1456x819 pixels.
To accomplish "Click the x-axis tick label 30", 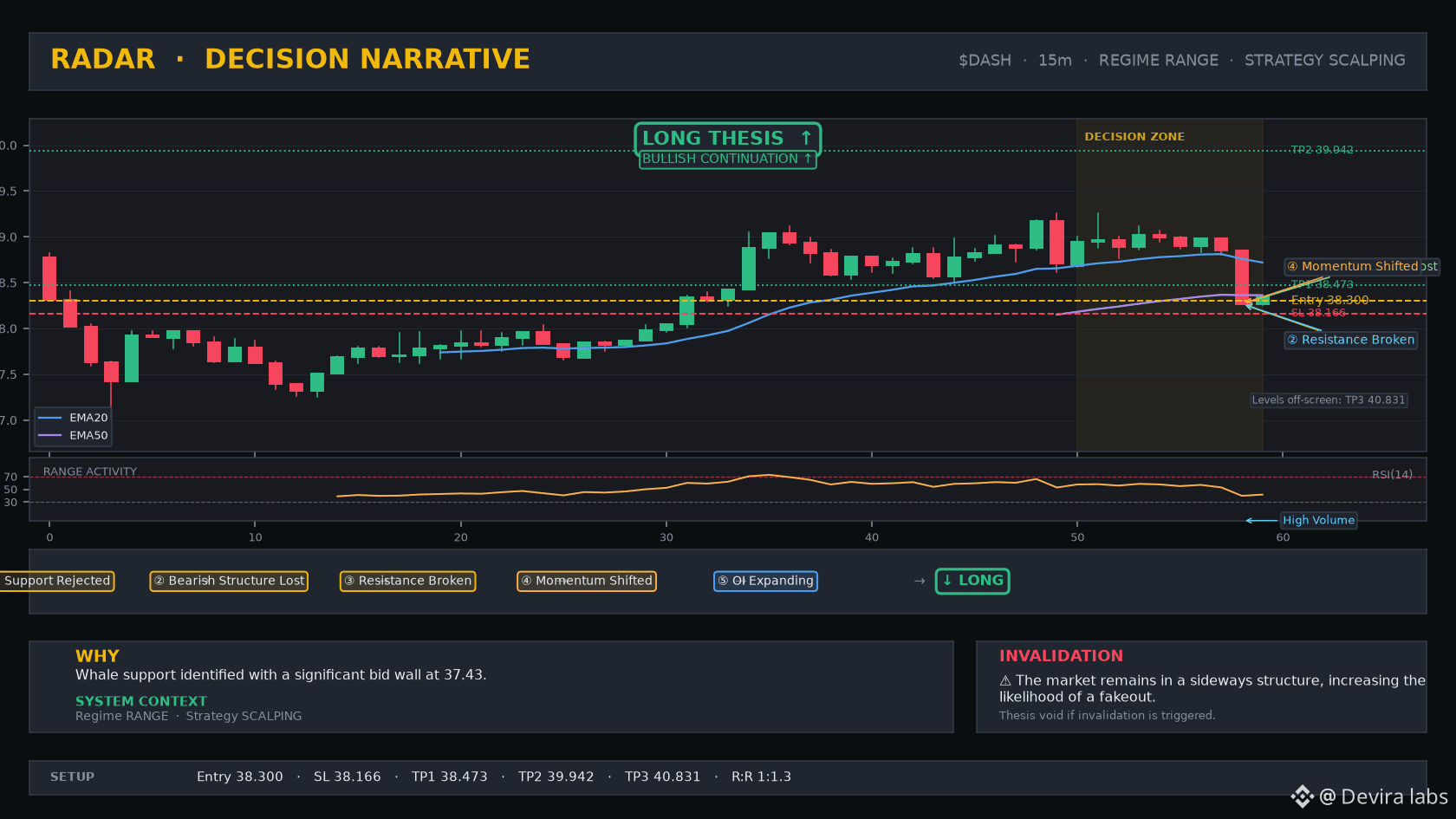I will point(666,537).
